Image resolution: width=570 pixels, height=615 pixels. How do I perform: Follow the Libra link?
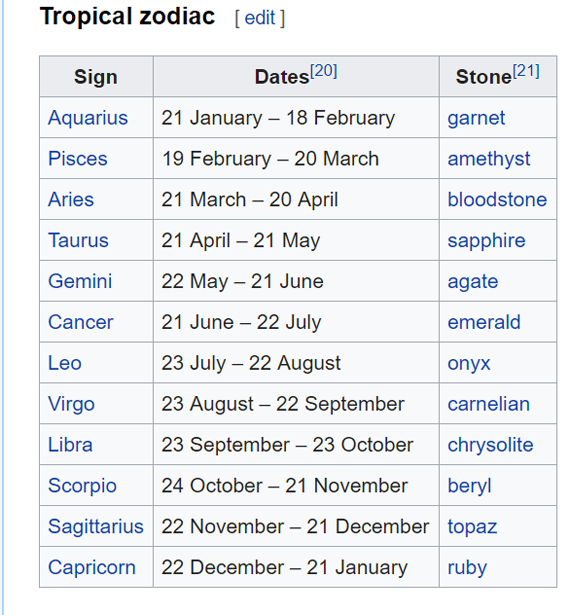[x=70, y=445]
